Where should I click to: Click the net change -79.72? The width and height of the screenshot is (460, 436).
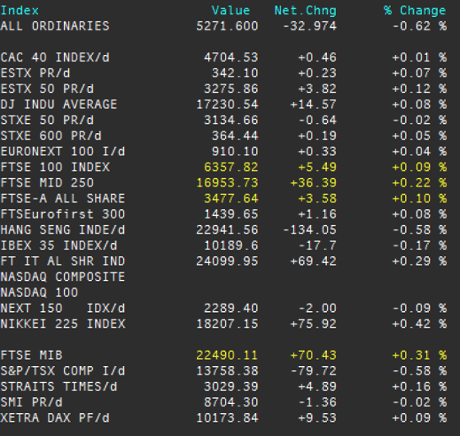click(x=313, y=371)
